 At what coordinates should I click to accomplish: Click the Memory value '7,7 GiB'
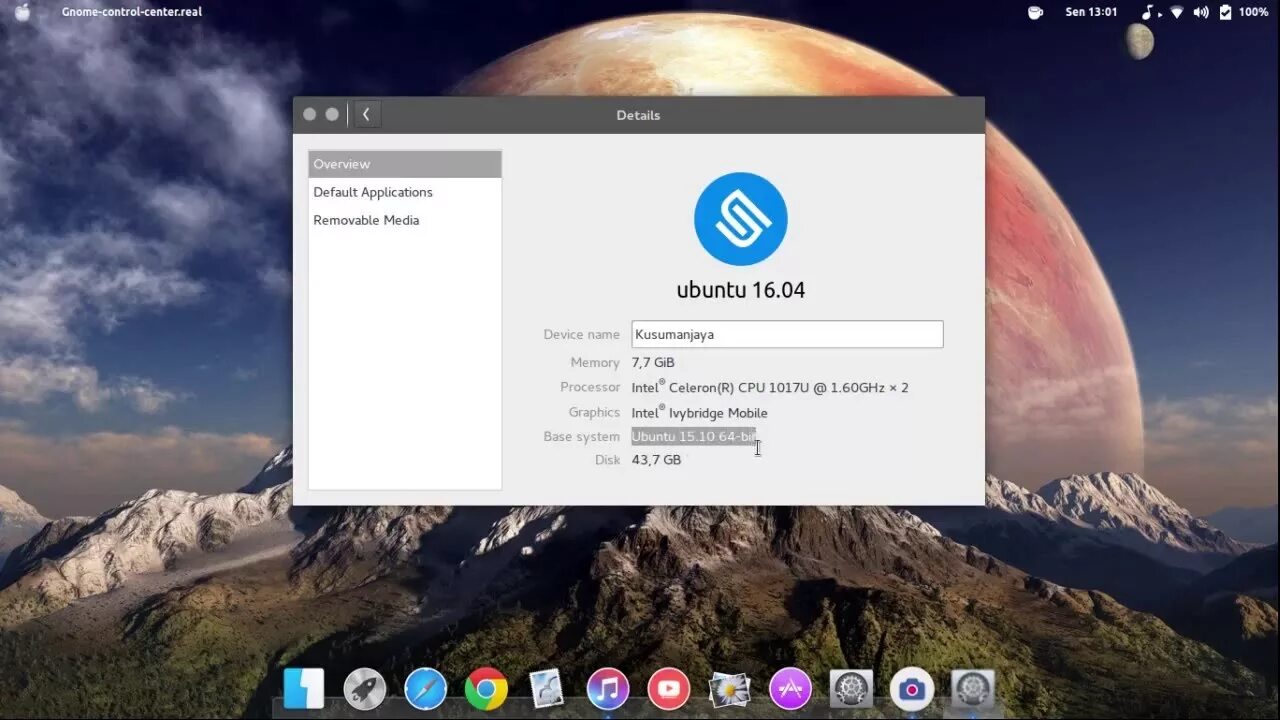tap(653, 363)
